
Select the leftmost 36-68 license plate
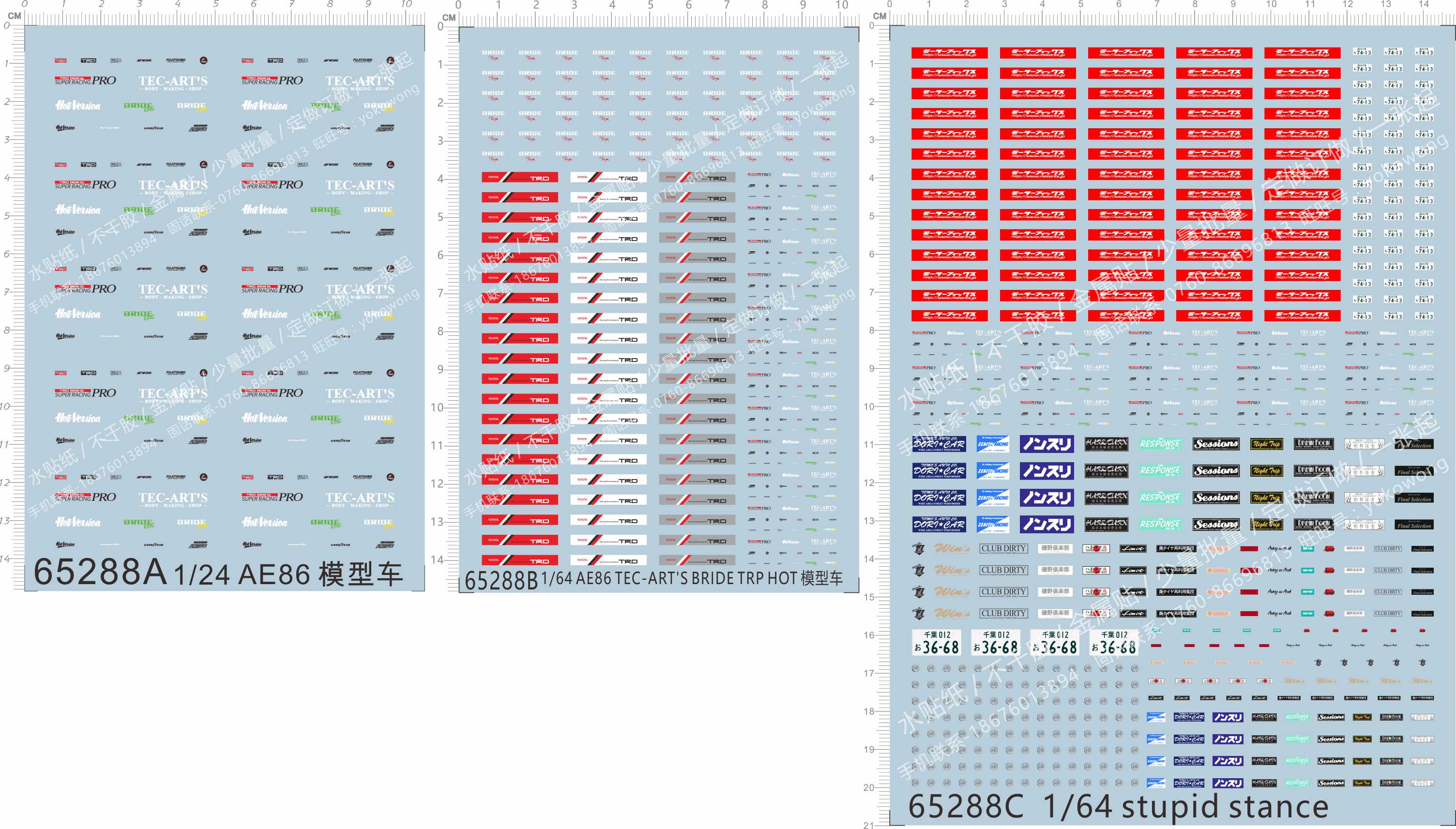click(936, 643)
